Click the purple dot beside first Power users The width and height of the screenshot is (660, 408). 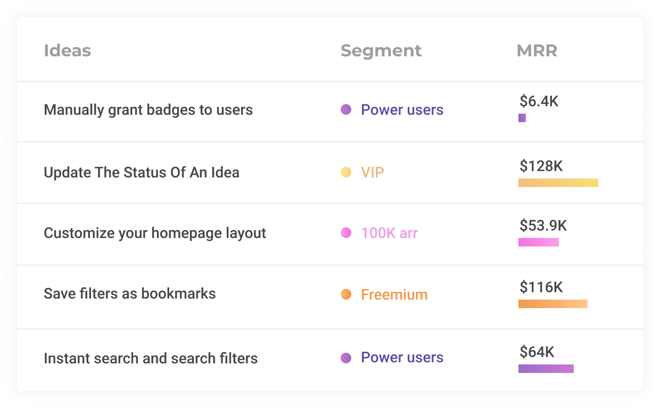(346, 109)
